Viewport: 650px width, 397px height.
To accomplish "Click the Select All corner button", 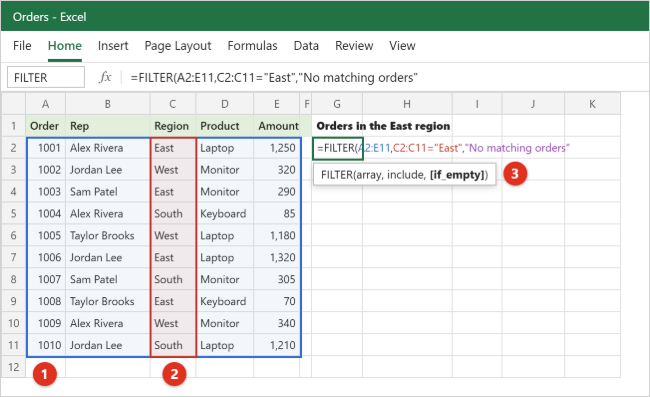I will point(14,104).
